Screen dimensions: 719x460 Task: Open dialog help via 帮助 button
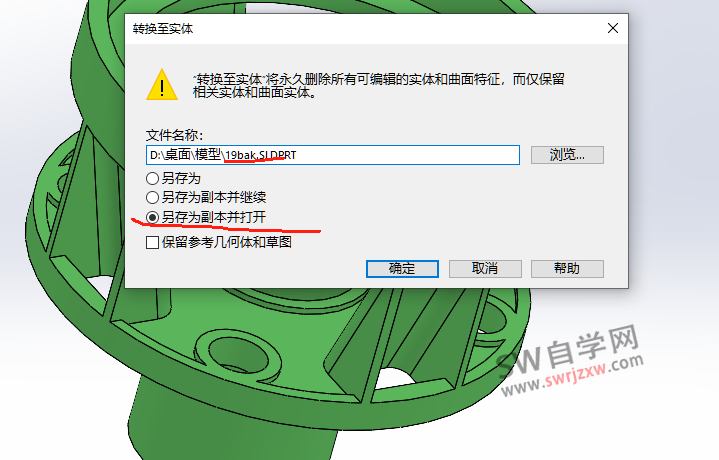[567, 269]
